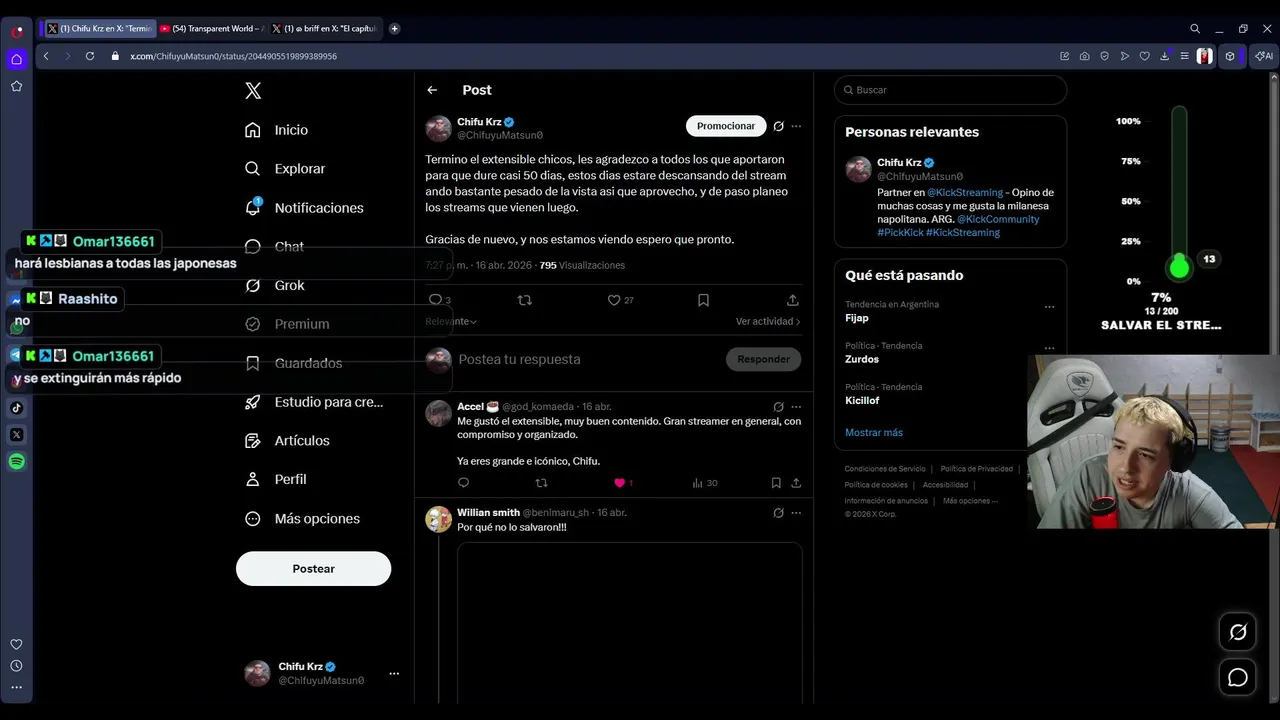Viewport: 1280px width, 720px height.
Task: Open Explorar in the X sidebar
Action: (x=285, y=169)
